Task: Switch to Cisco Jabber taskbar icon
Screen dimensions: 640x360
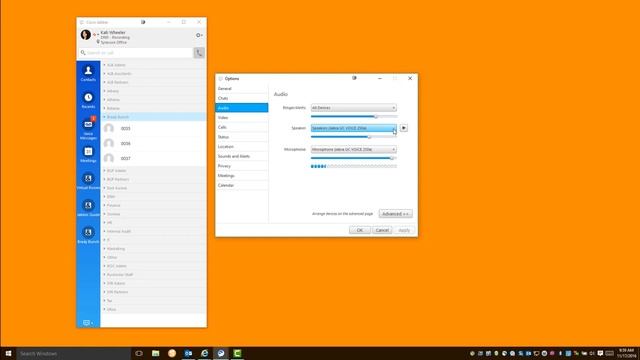Action: [221, 353]
